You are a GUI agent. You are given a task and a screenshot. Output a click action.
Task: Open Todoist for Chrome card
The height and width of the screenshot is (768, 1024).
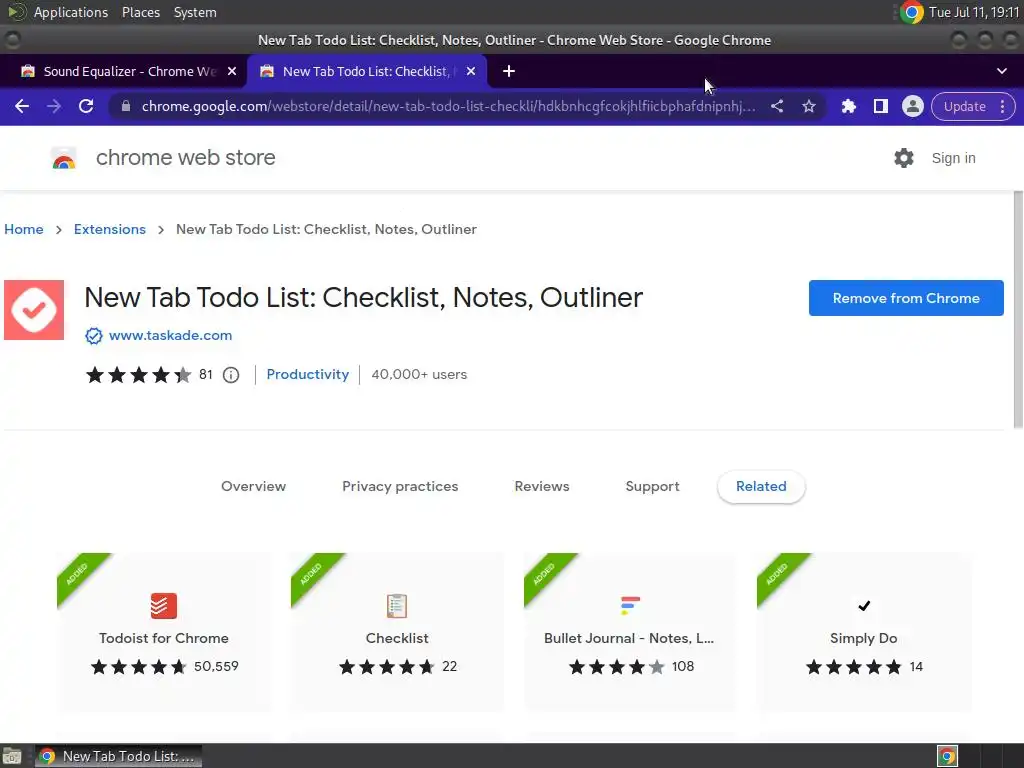(164, 632)
